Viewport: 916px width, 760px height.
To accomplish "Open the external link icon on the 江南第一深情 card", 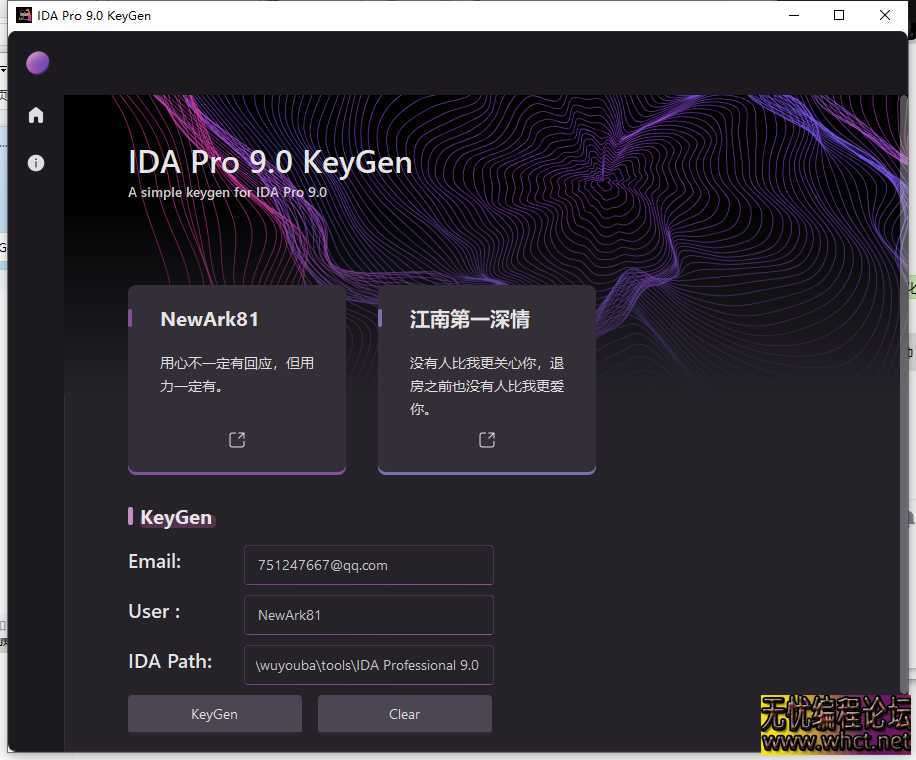I will coord(487,439).
